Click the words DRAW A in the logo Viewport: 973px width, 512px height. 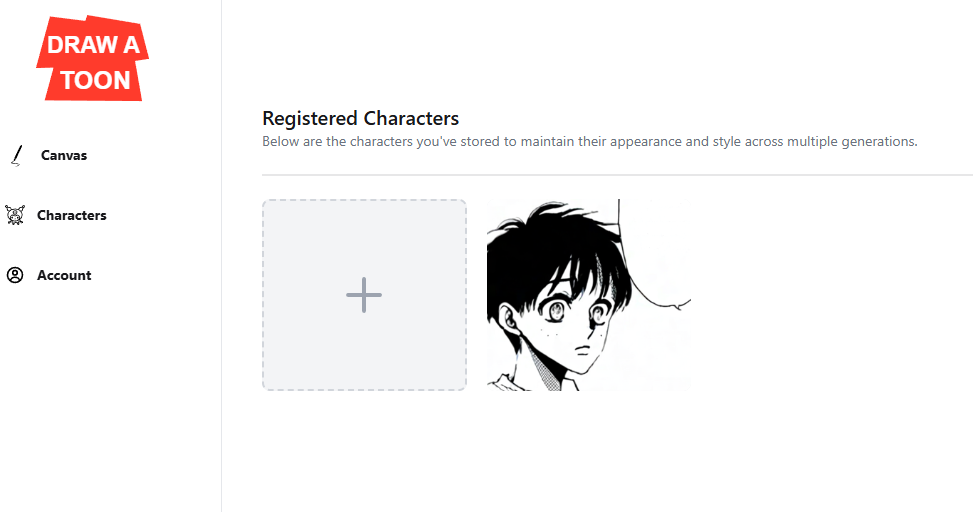pyautogui.click(x=93, y=45)
